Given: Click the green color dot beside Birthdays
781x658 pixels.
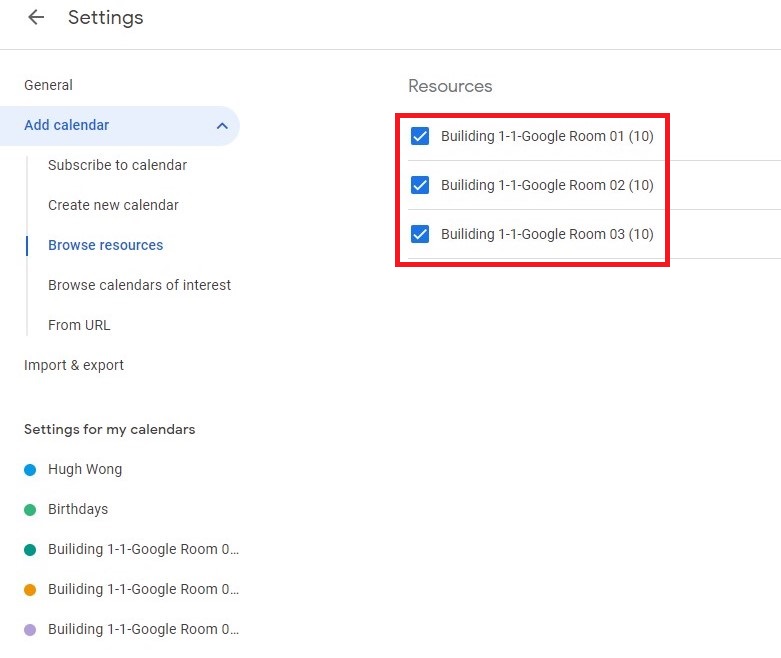Looking at the screenshot, I should [x=30, y=509].
